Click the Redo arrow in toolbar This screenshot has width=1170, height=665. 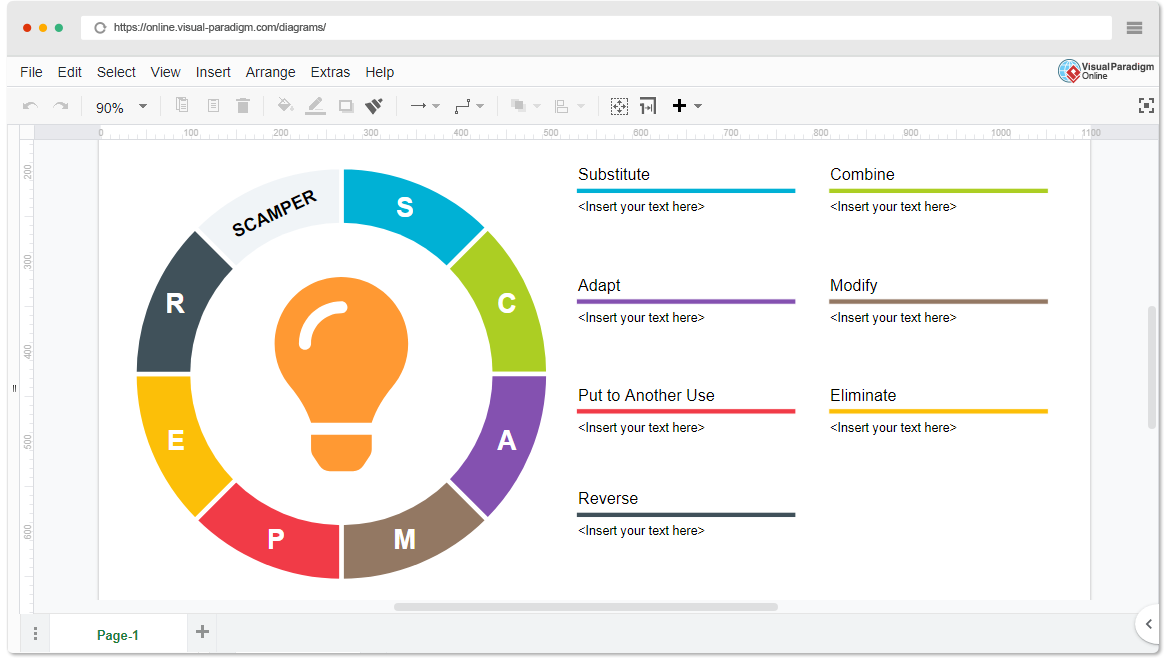point(61,106)
